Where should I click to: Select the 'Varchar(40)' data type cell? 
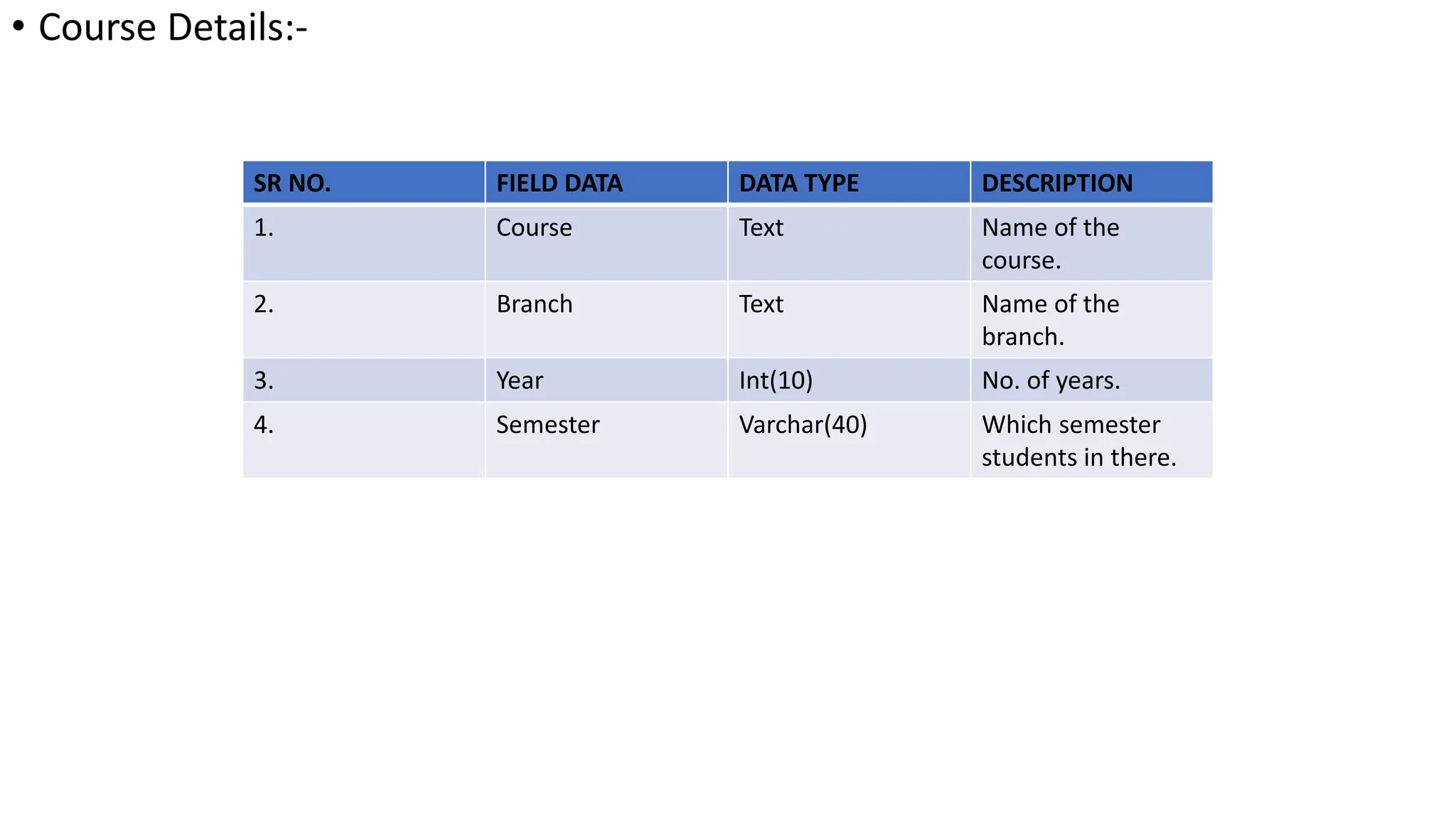849,440
